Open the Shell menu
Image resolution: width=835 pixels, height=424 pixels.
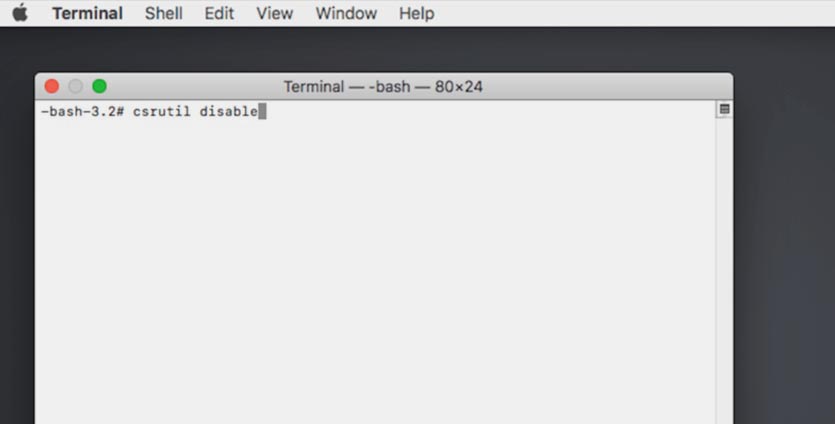[x=164, y=14]
